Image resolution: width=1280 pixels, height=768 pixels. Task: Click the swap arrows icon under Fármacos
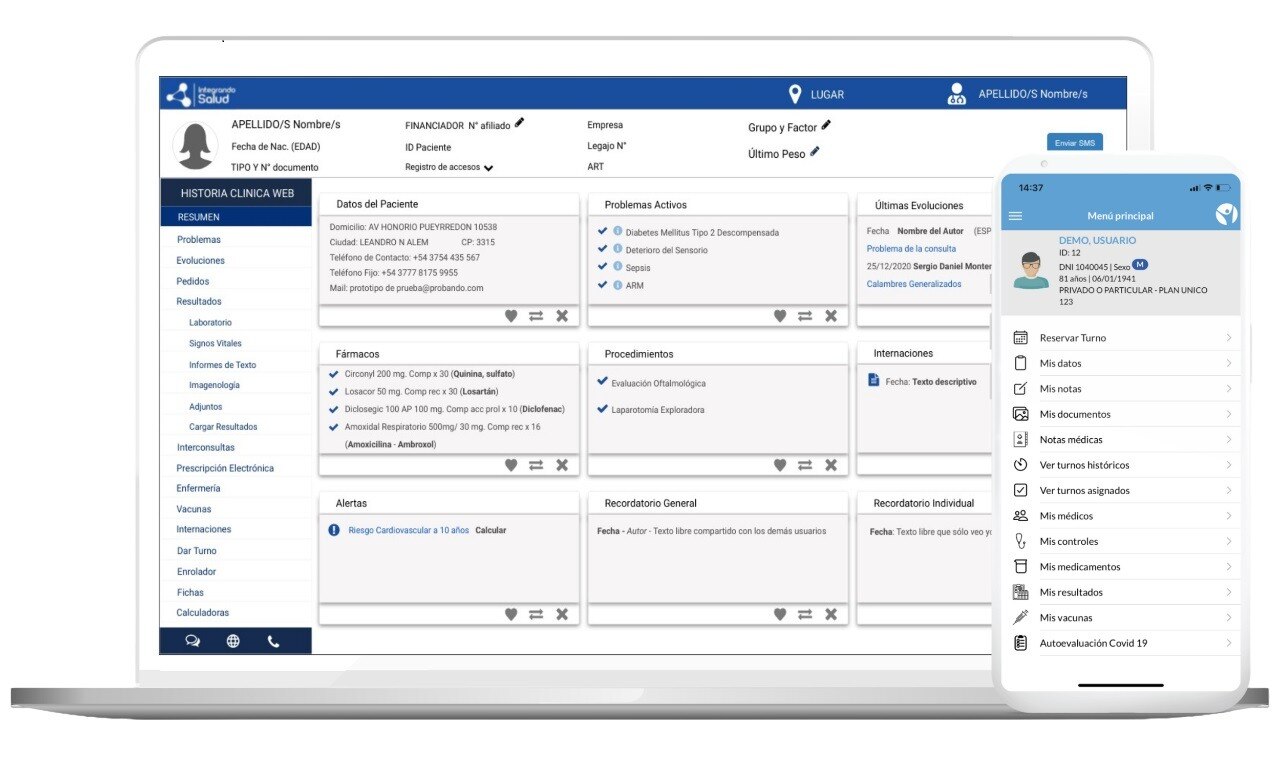(x=536, y=465)
